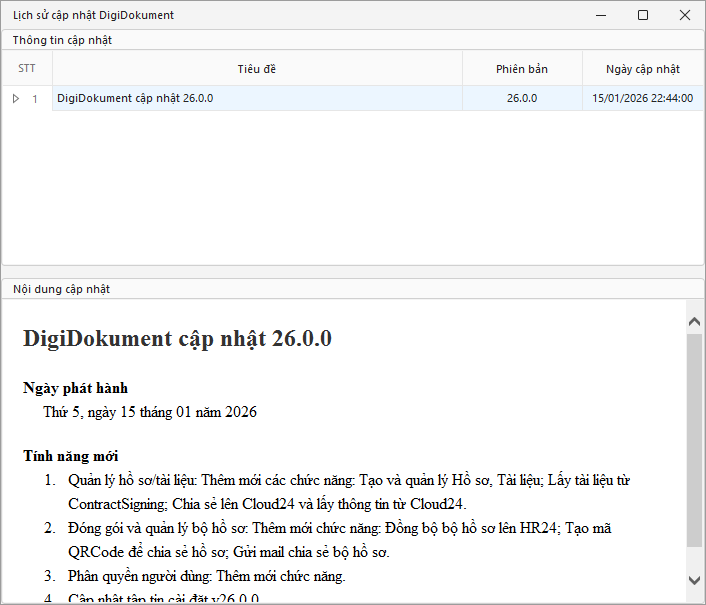The image size is (706, 605).
Task: Click scrollbar down arrow in content panel
Action: pyautogui.click(x=694, y=580)
